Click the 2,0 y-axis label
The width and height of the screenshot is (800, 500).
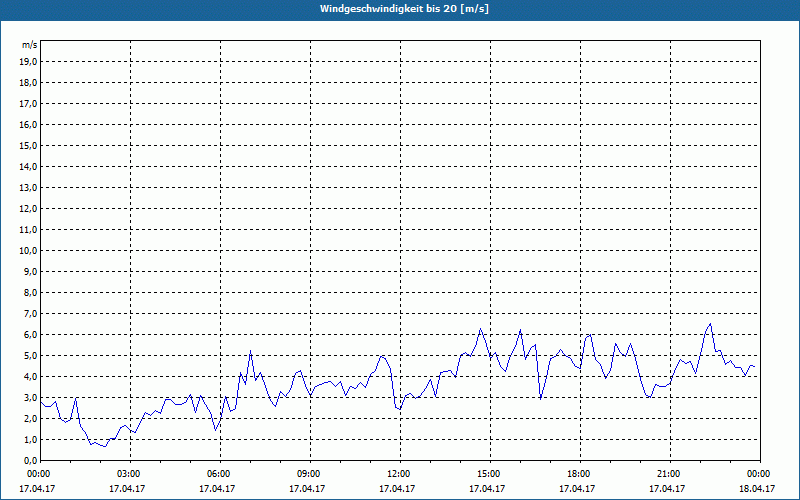click(x=31, y=418)
